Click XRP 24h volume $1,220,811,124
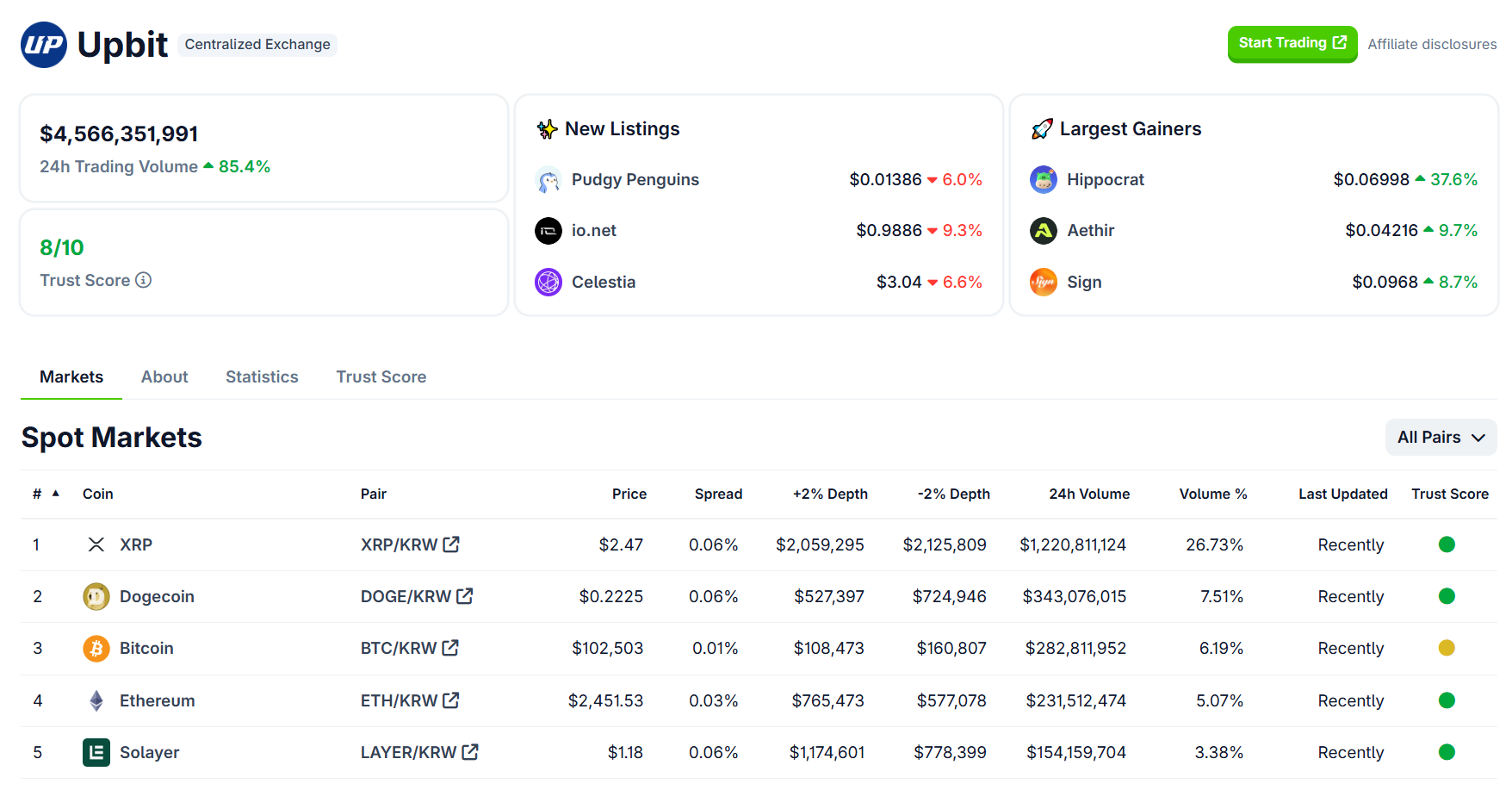This screenshot has height=790, width=1512. (1073, 544)
